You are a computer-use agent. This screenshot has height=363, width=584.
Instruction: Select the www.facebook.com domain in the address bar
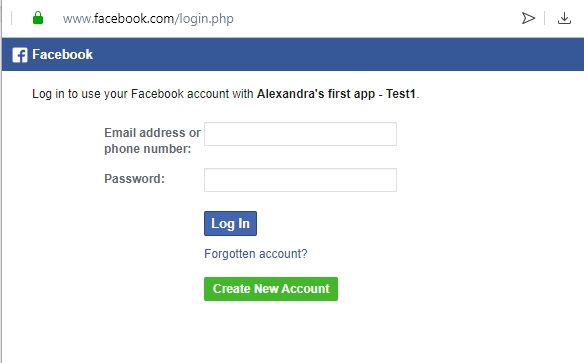pyautogui.click(x=118, y=18)
